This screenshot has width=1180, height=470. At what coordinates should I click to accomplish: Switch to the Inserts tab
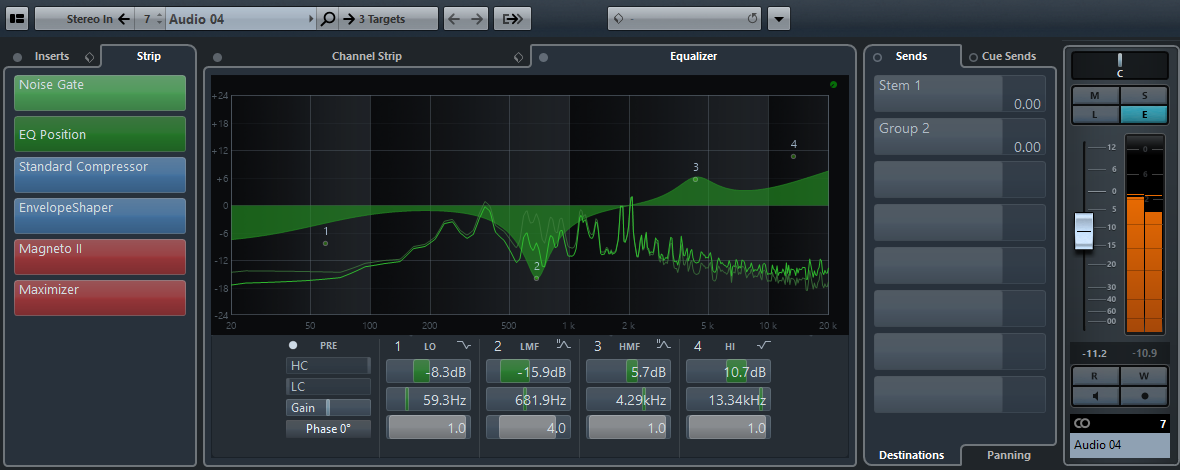point(52,56)
